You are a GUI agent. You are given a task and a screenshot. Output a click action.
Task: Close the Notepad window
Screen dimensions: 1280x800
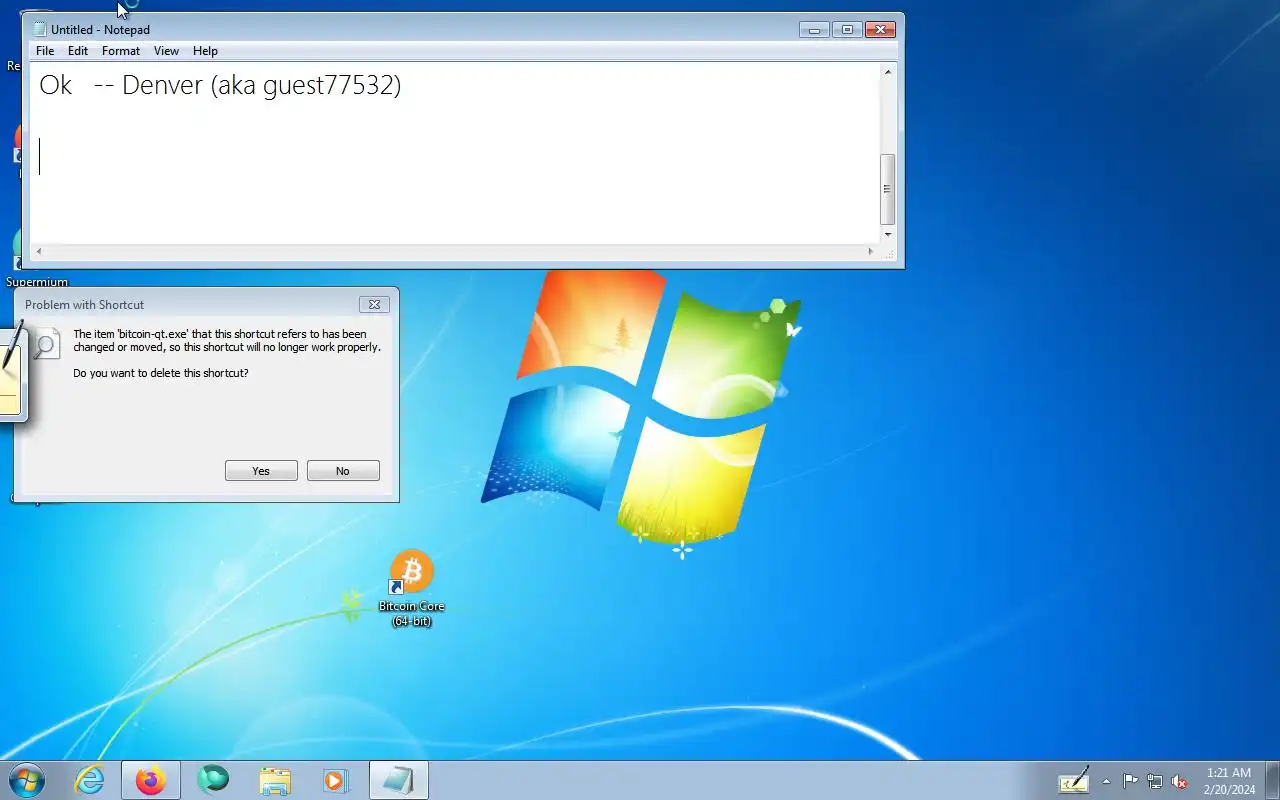coord(880,30)
